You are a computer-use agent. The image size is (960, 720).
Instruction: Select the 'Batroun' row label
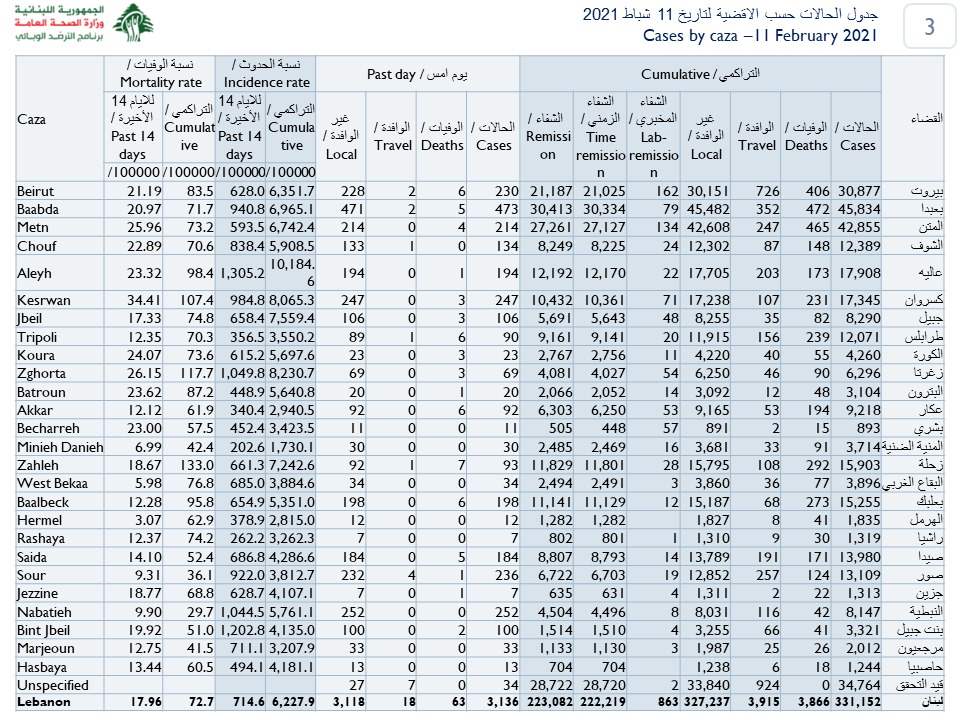(41, 392)
